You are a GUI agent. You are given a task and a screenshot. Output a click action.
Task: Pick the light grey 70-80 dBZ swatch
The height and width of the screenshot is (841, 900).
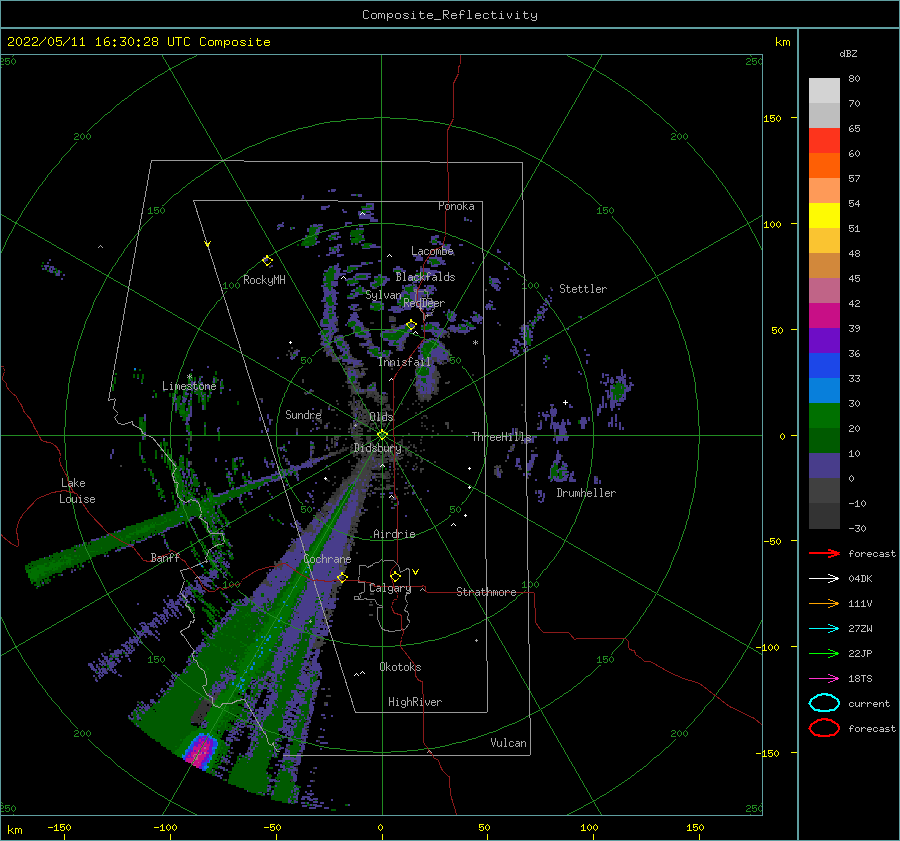point(824,91)
